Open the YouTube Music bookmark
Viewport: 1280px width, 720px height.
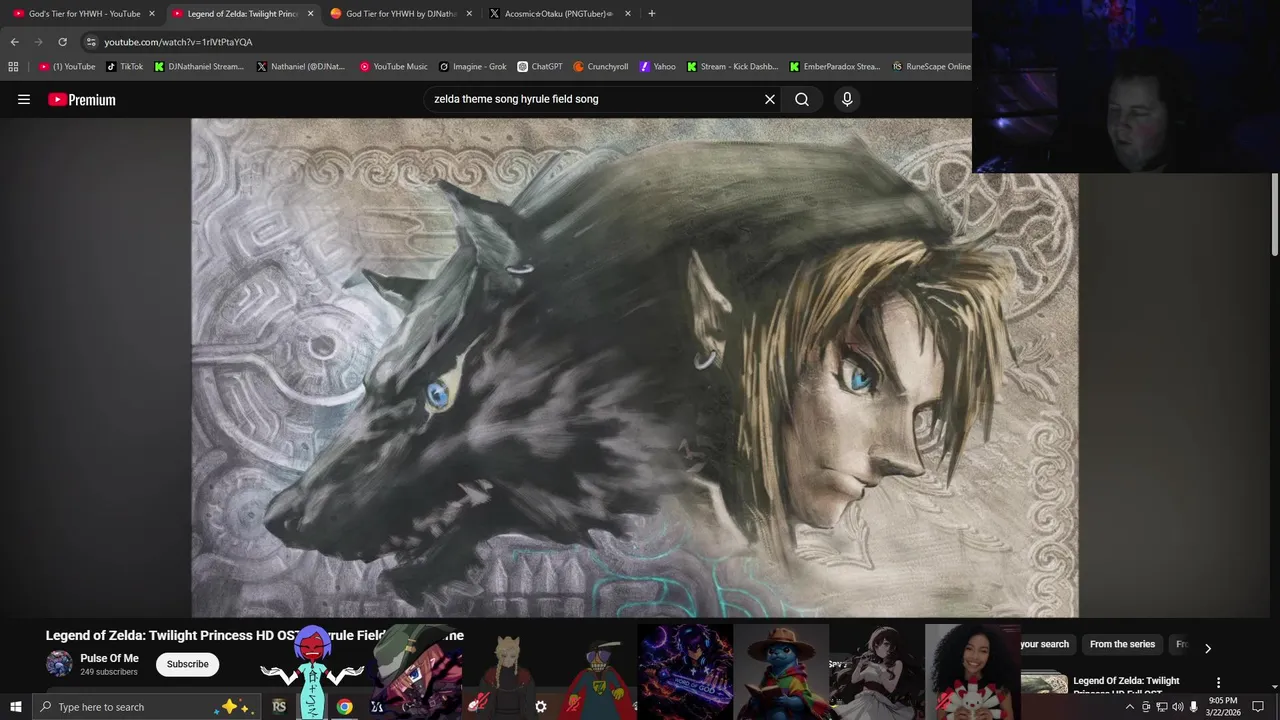[393, 67]
